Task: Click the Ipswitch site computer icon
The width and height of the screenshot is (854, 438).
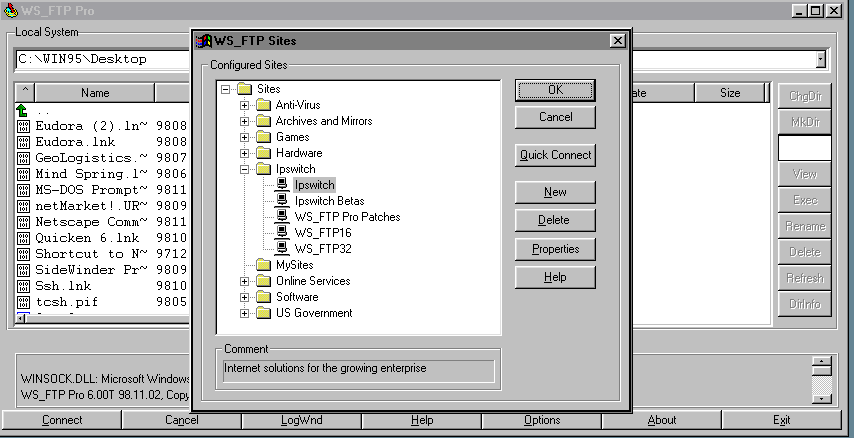Action: pyautogui.click(x=282, y=185)
